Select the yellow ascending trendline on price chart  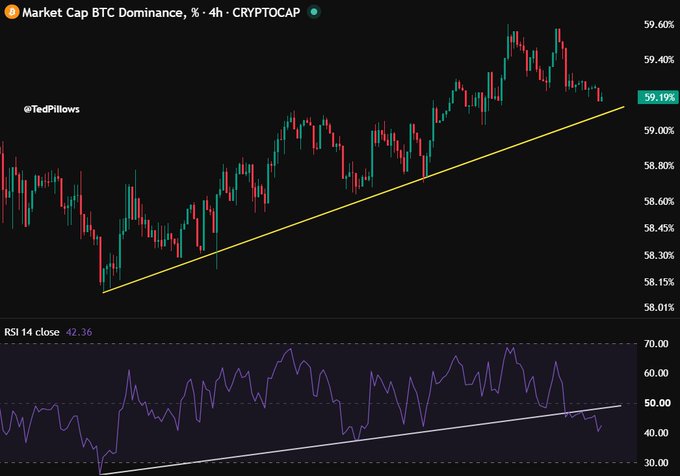pyautogui.click(x=363, y=199)
